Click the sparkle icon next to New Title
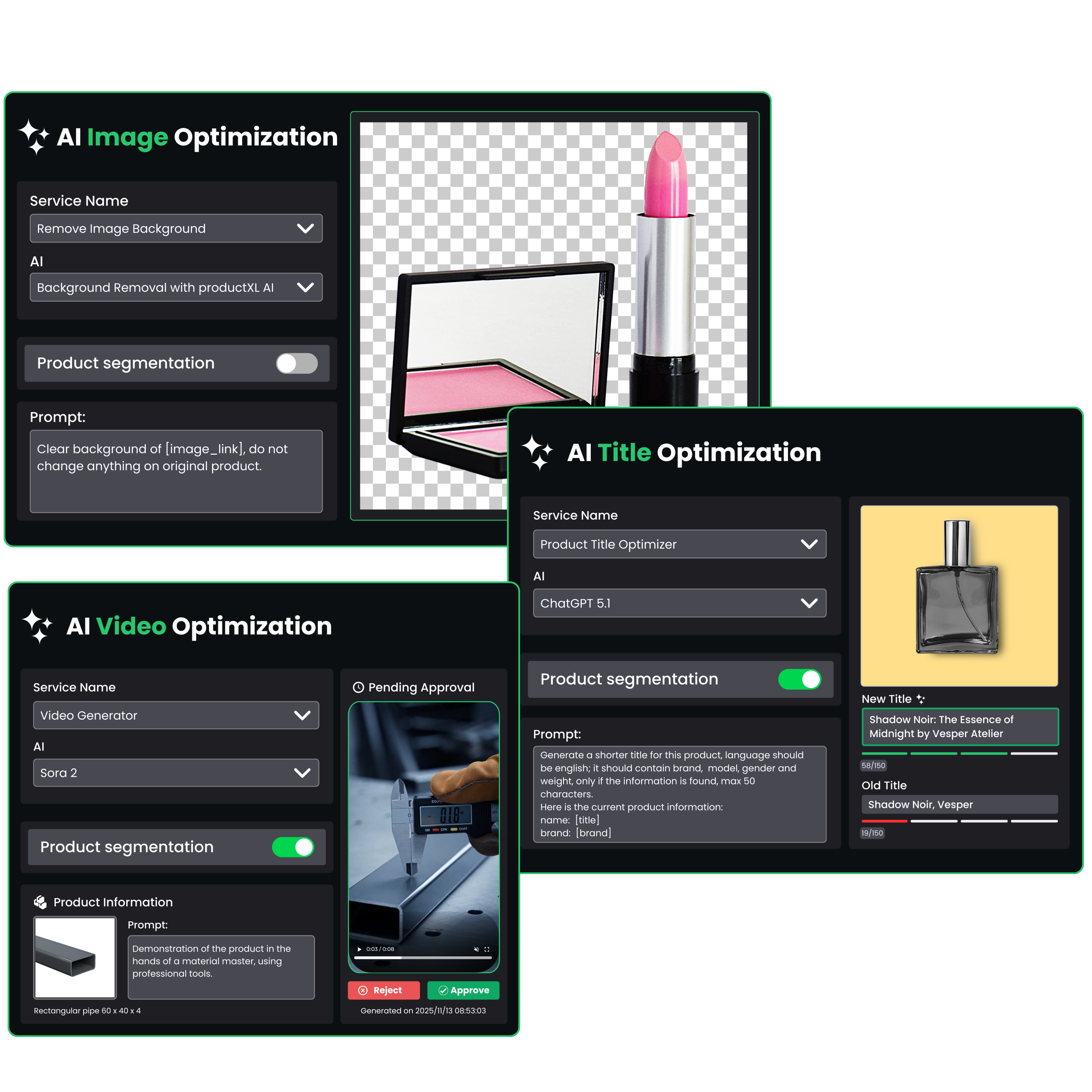 pyautogui.click(x=921, y=699)
